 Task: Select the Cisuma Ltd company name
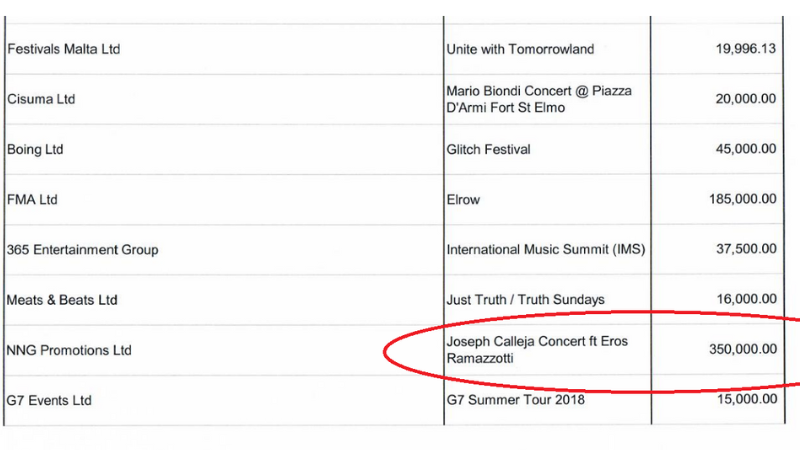[x=41, y=99]
